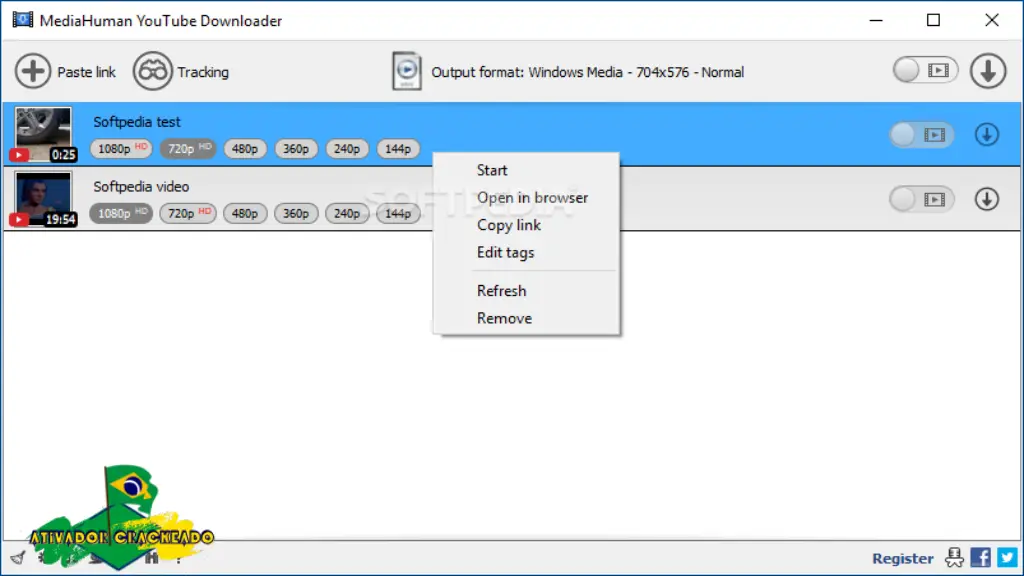Download the Softpedia video item with the arrow

987,199
